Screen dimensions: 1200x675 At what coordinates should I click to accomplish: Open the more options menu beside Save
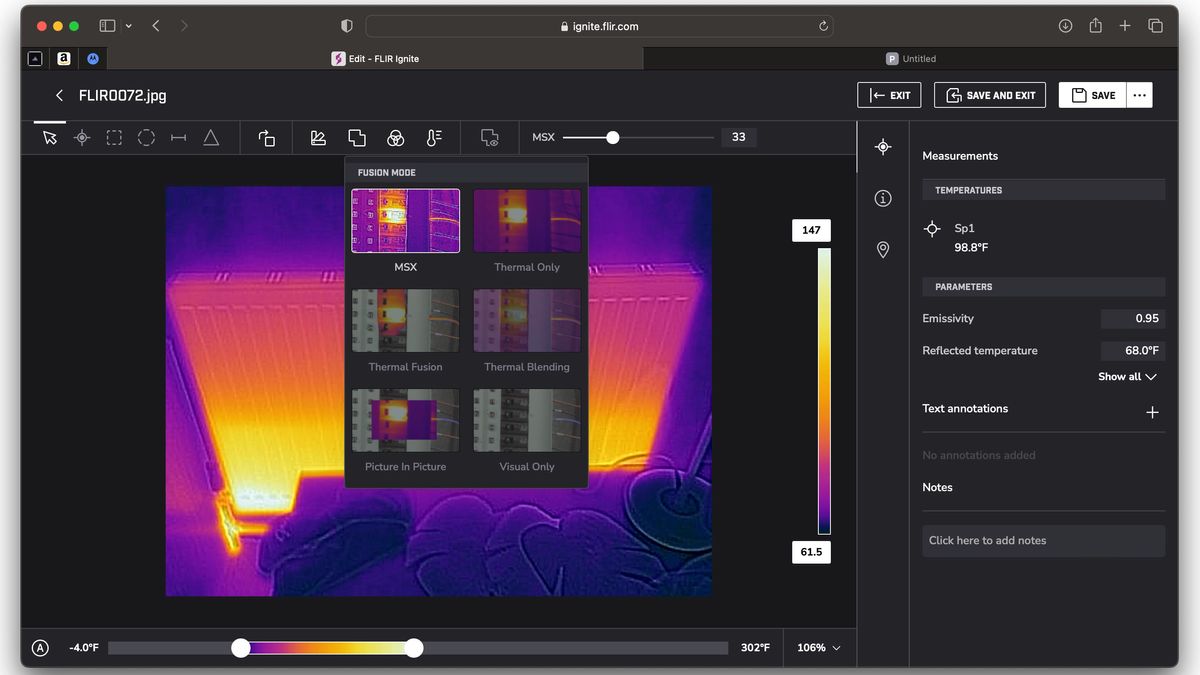tap(1139, 95)
